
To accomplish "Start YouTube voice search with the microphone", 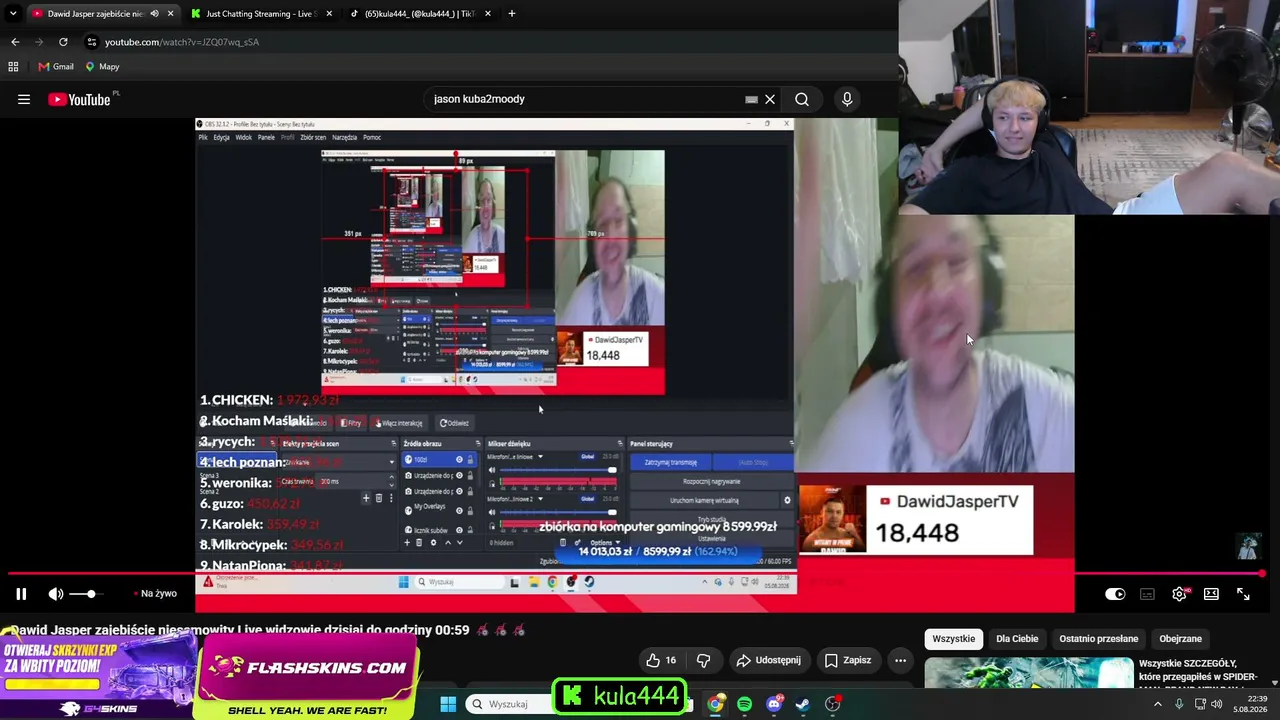I will coord(847,99).
